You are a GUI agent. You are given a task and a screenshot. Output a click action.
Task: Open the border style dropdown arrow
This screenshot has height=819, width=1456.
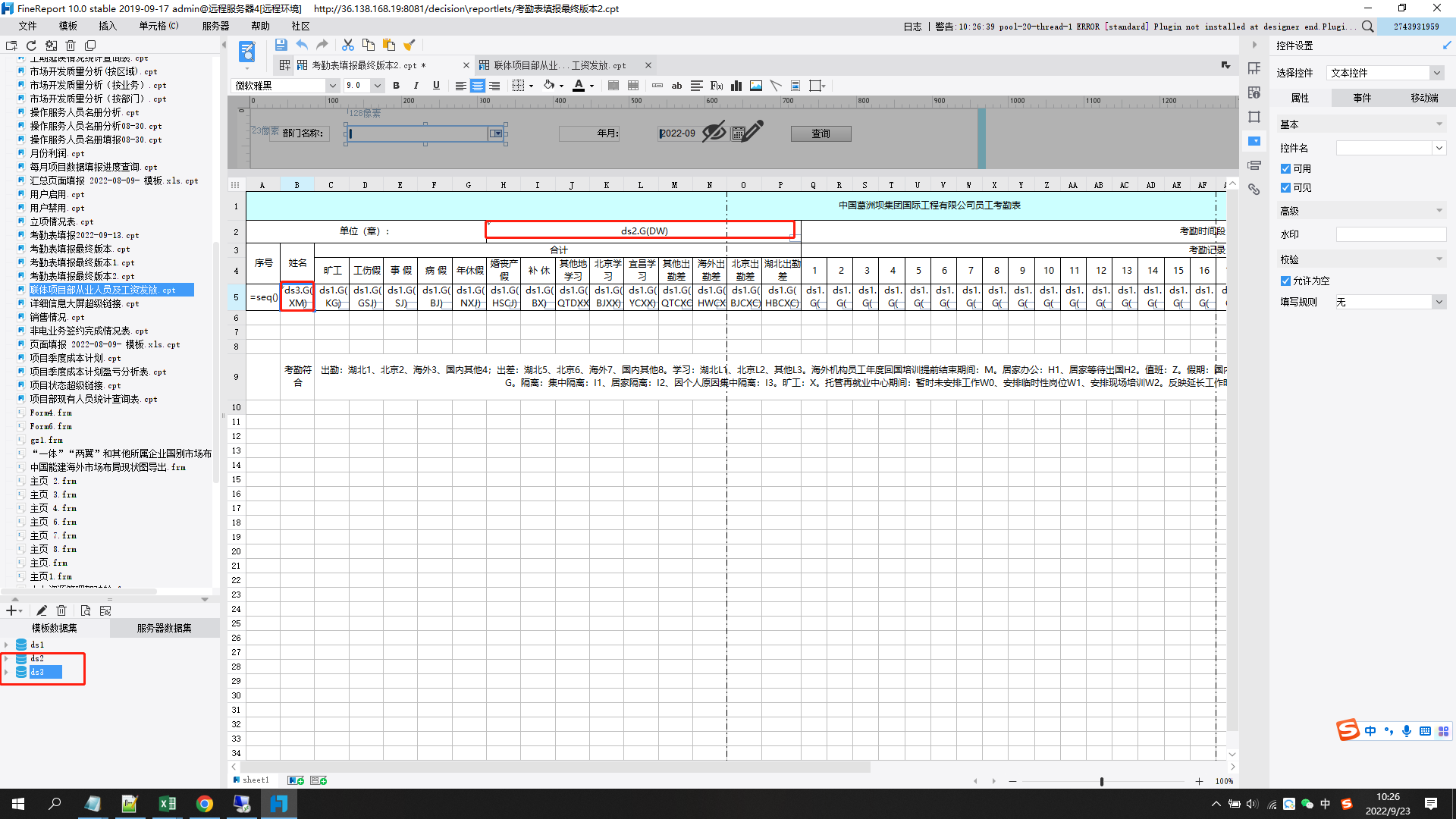tap(531, 86)
